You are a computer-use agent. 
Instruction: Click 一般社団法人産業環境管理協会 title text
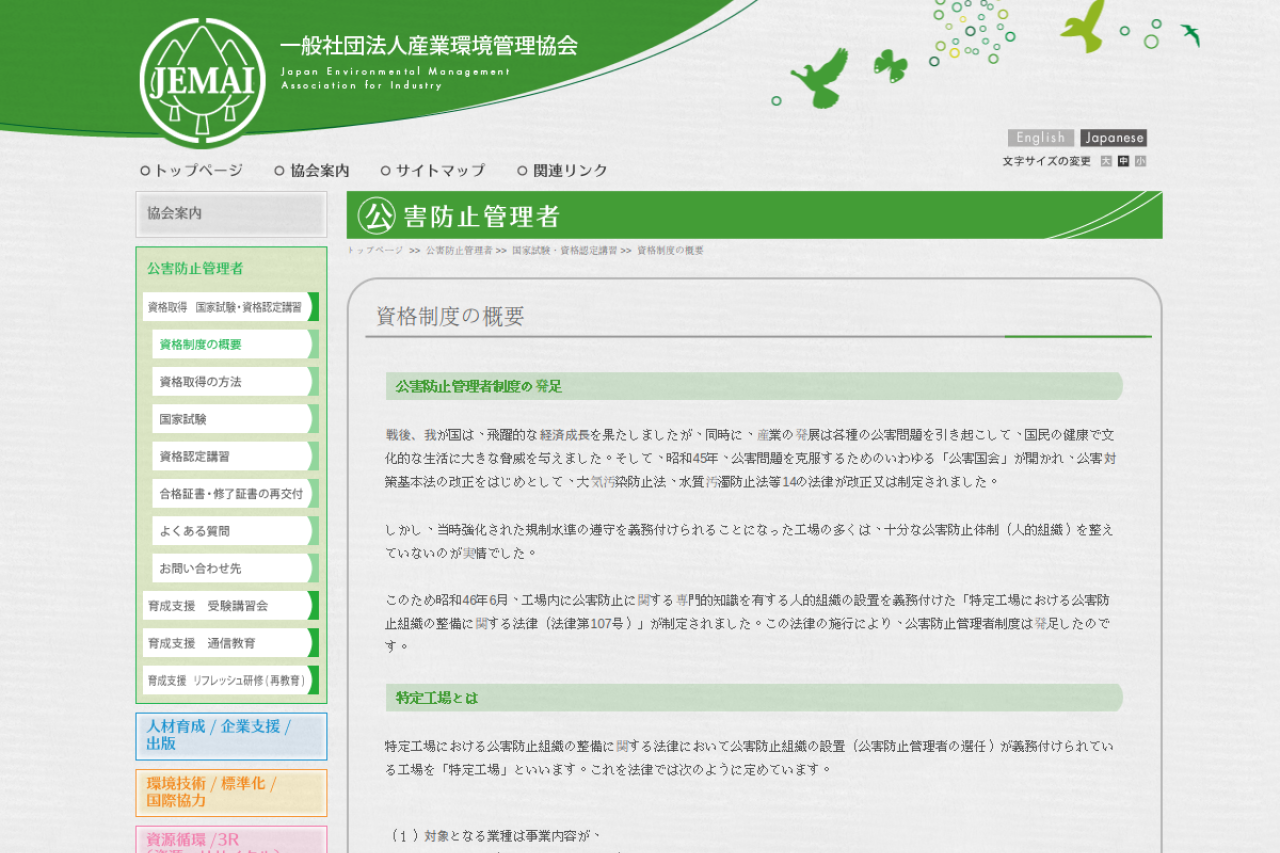click(429, 46)
